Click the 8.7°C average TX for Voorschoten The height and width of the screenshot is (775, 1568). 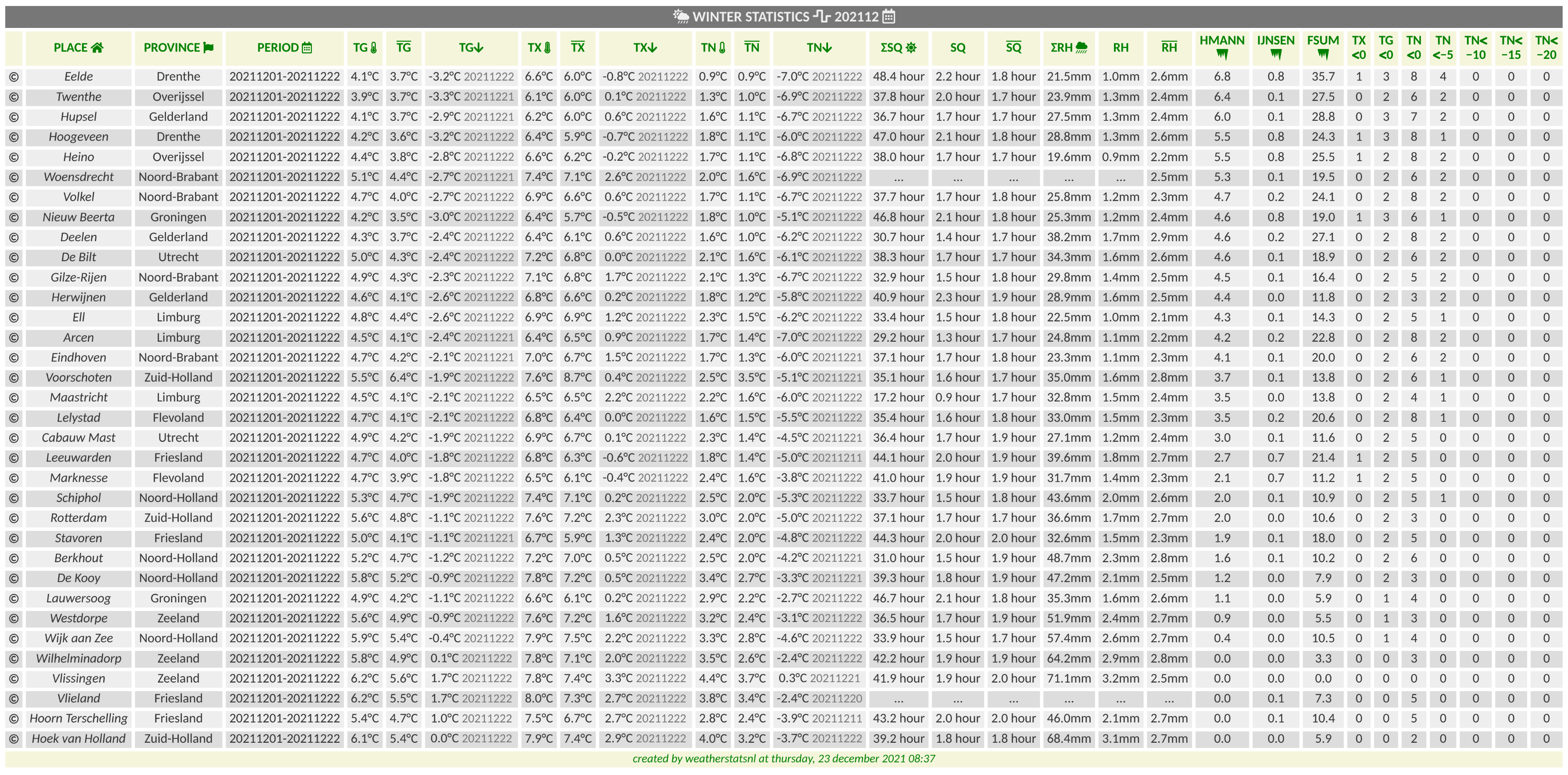[578, 378]
